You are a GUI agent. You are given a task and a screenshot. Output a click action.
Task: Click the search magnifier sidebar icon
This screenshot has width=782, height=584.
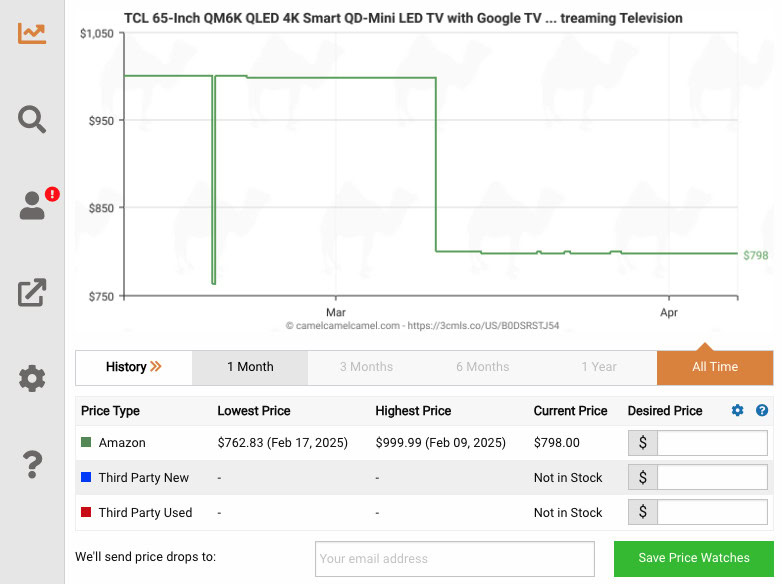32,120
